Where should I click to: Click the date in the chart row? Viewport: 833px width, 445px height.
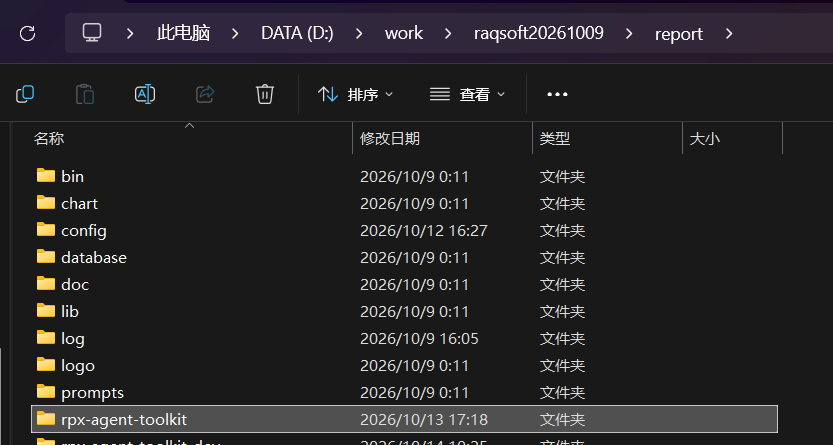tap(414, 203)
